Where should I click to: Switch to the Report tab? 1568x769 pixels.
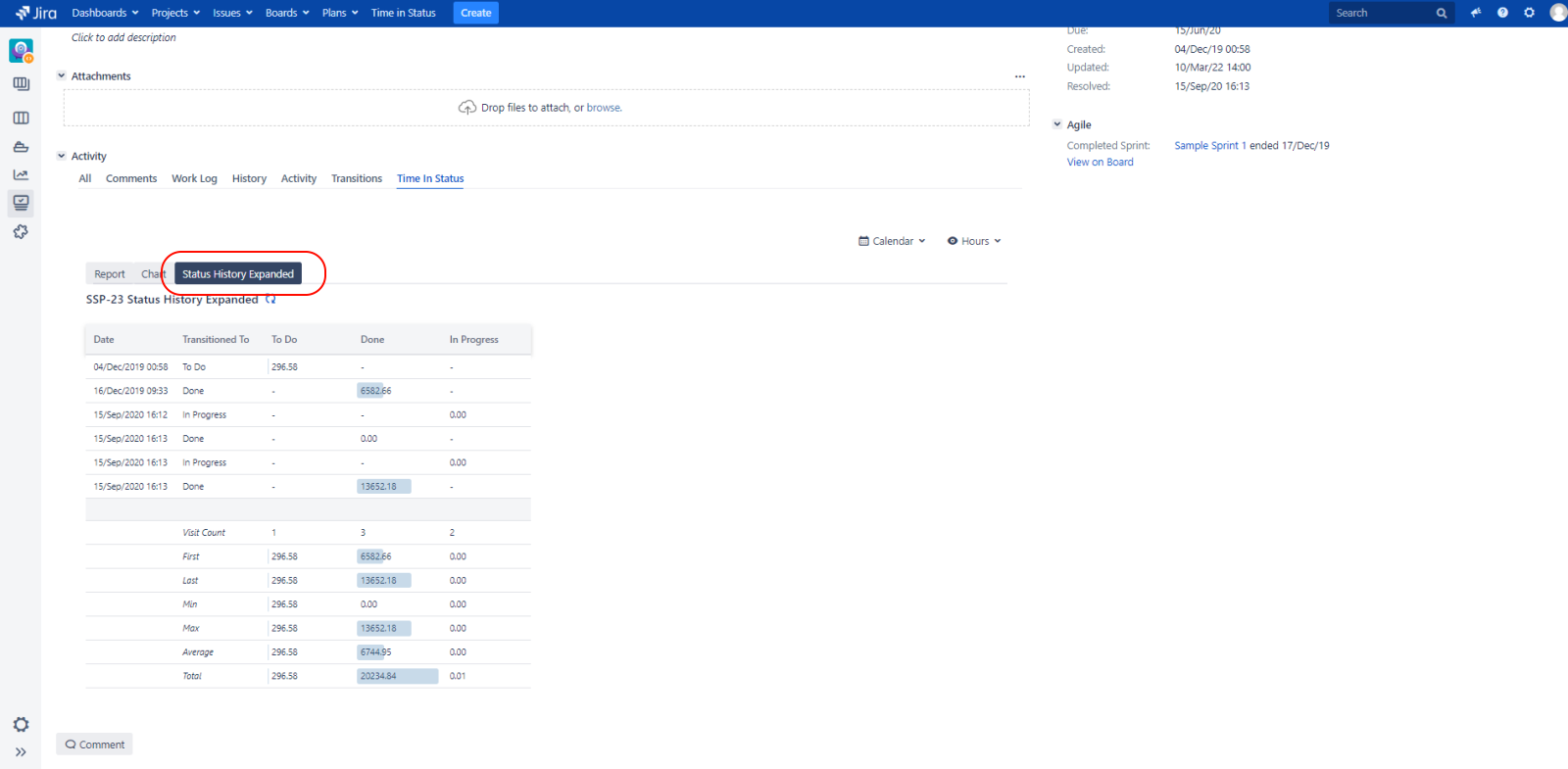[x=110, y=274]
